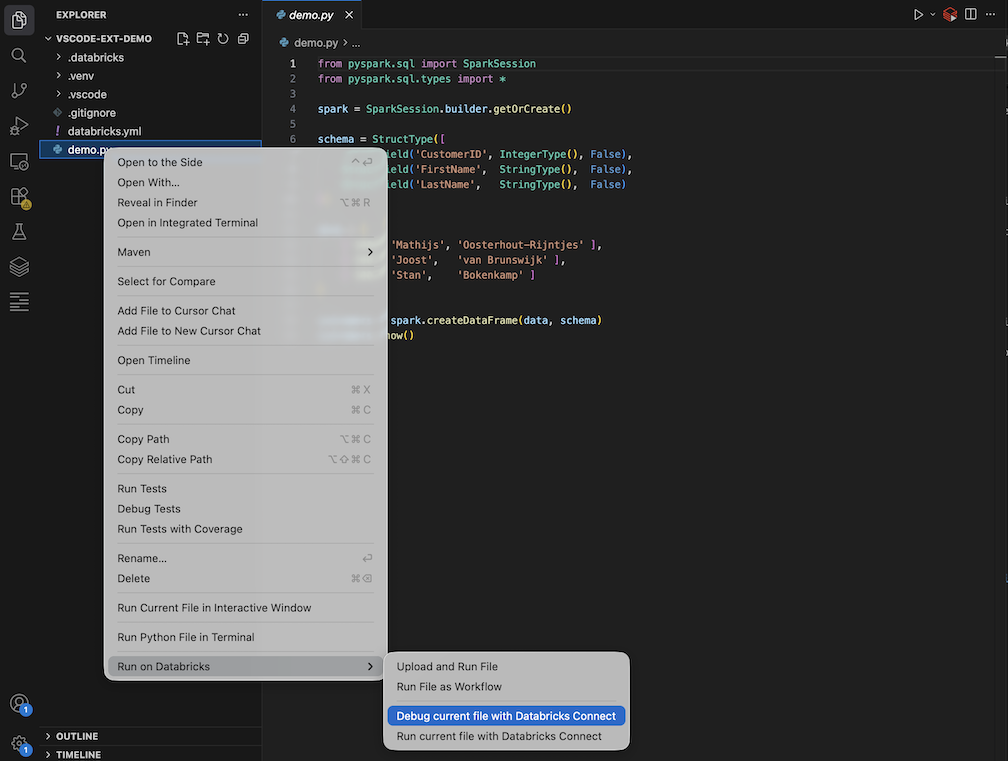Choose Run Python File in Terminal

click(x=245, y=637)
